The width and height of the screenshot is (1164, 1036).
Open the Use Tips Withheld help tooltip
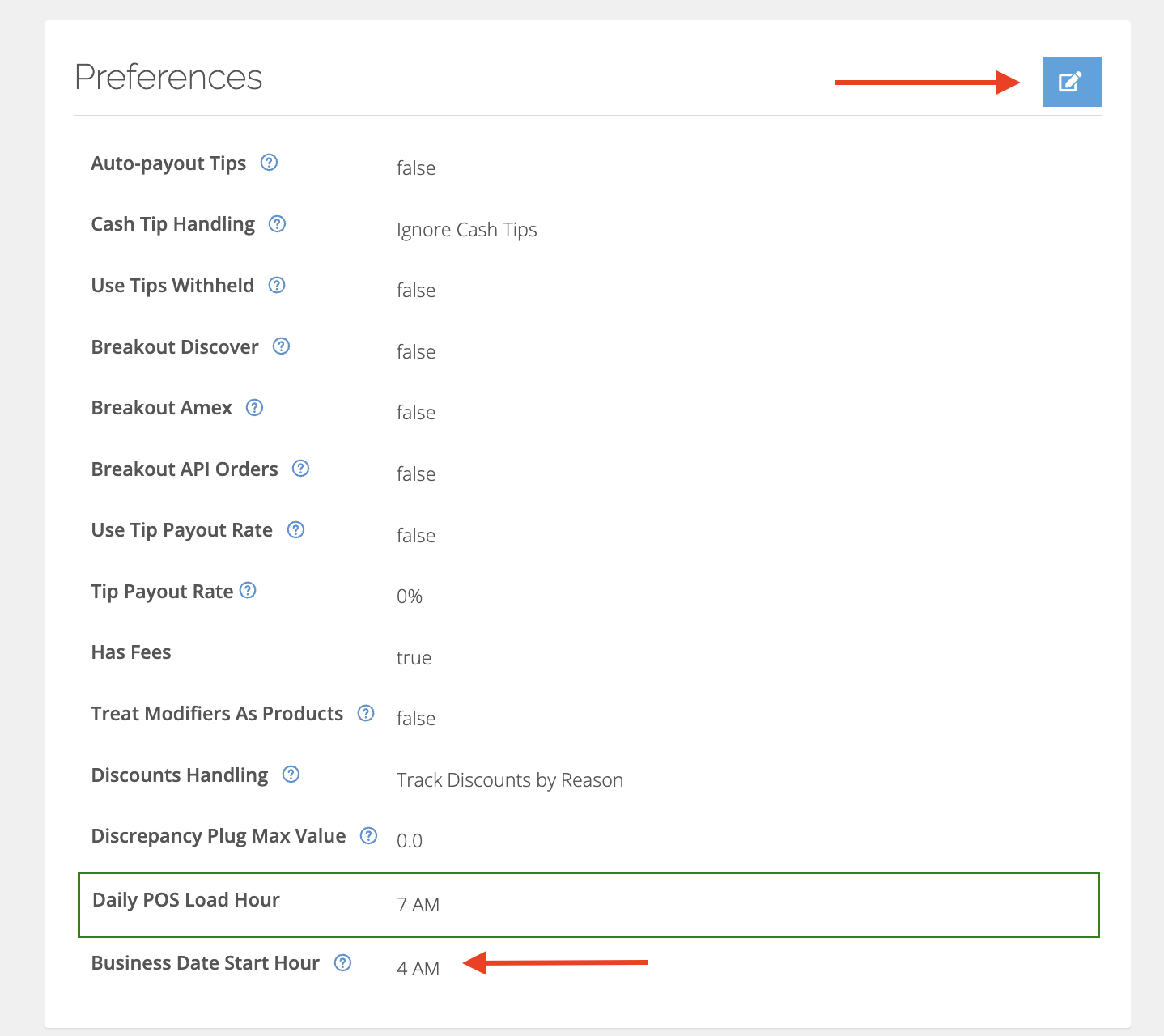pyautogui.click(x=277, y=285)
